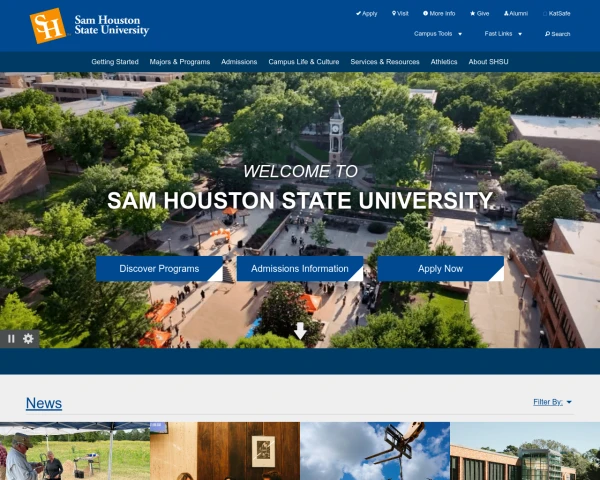Image resolution: width=600 pixels, height=480 pixels.
Task: Pause the background video
Action: 11,339
